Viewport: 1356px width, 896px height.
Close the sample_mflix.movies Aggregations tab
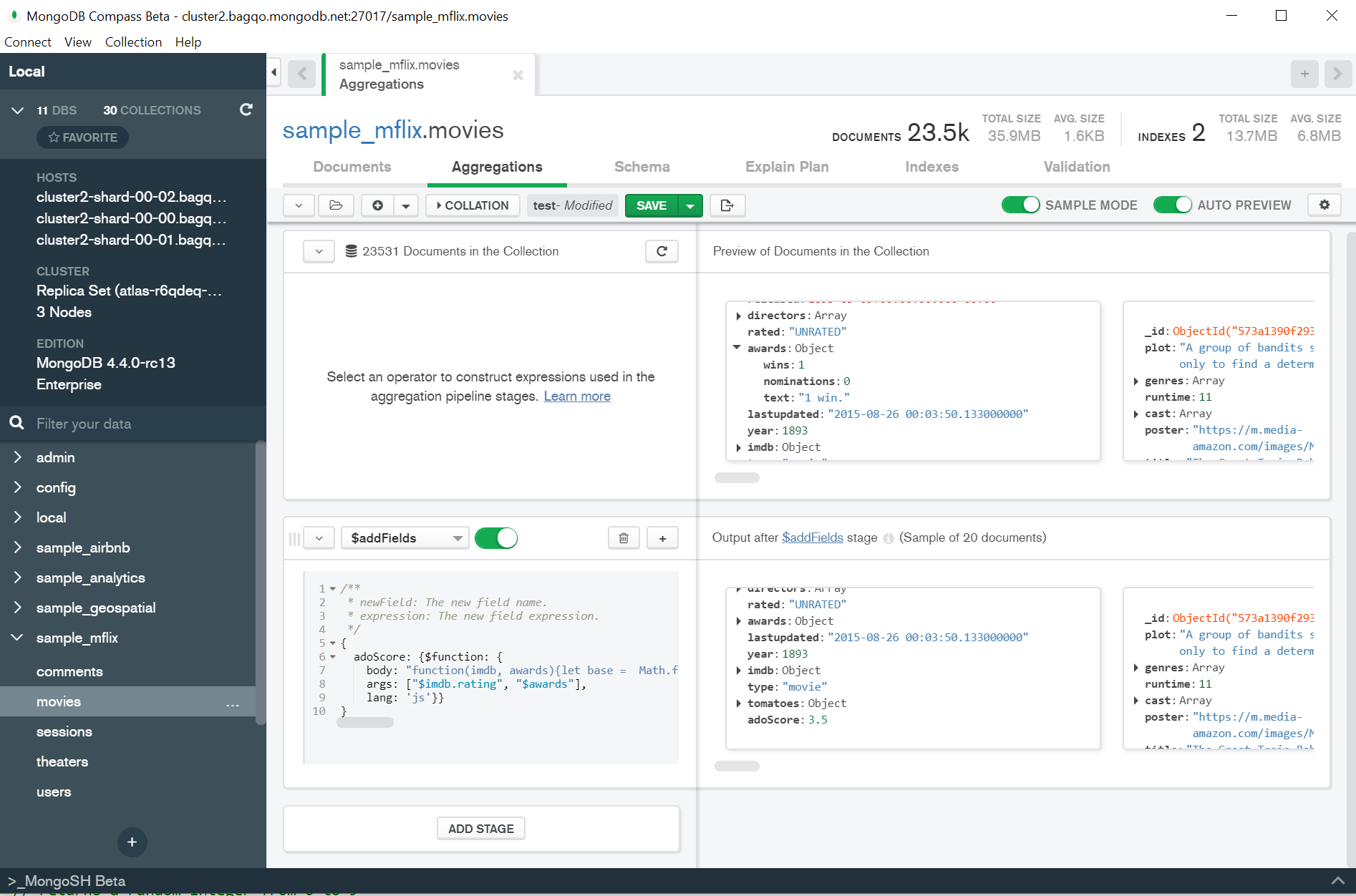pos(518,75)
